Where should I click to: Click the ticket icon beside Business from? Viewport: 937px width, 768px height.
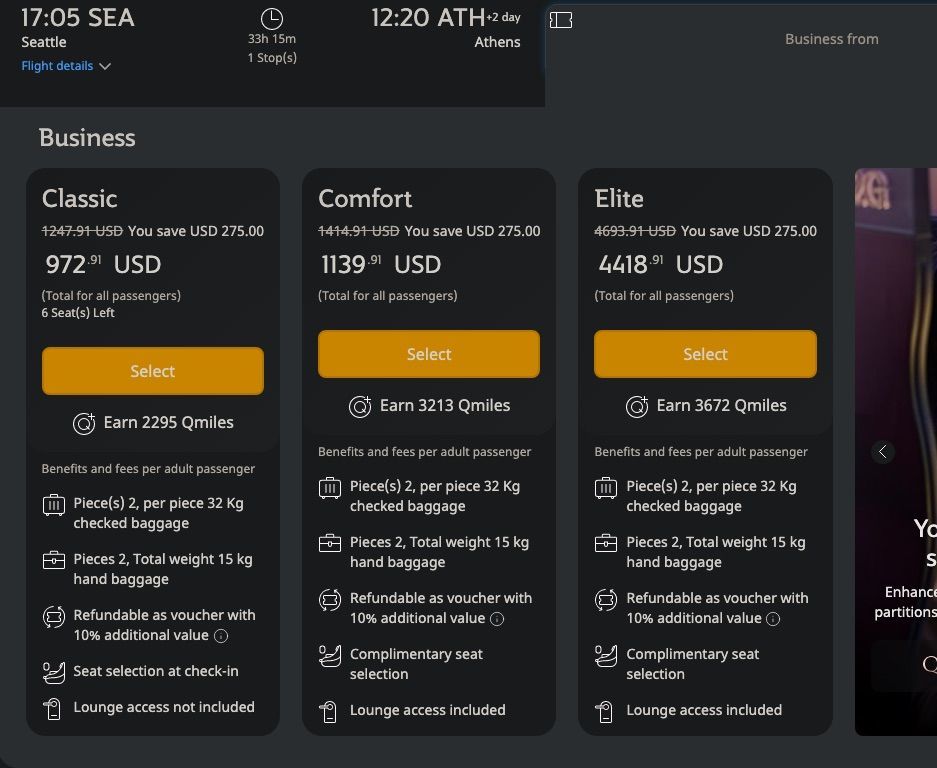[x=561, y=20]
